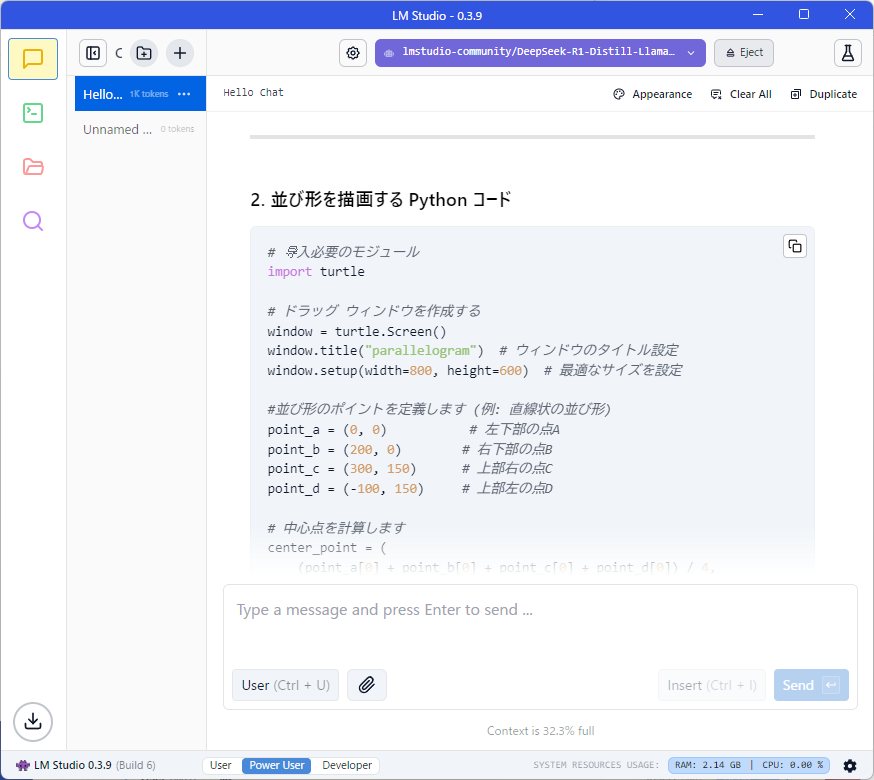Open the loaded model selector dropdown

coord(540,53)
